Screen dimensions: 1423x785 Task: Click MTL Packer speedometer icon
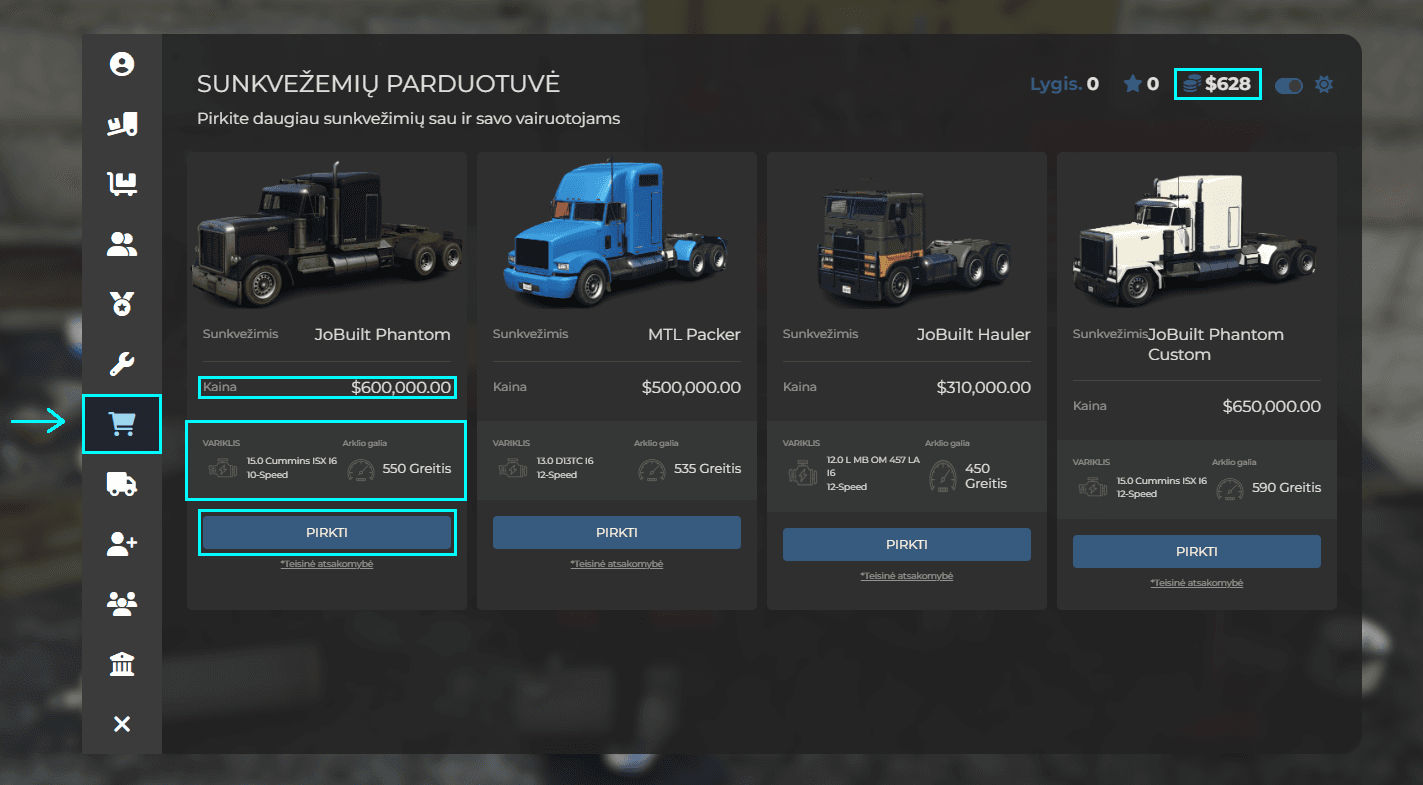[651, 468]
